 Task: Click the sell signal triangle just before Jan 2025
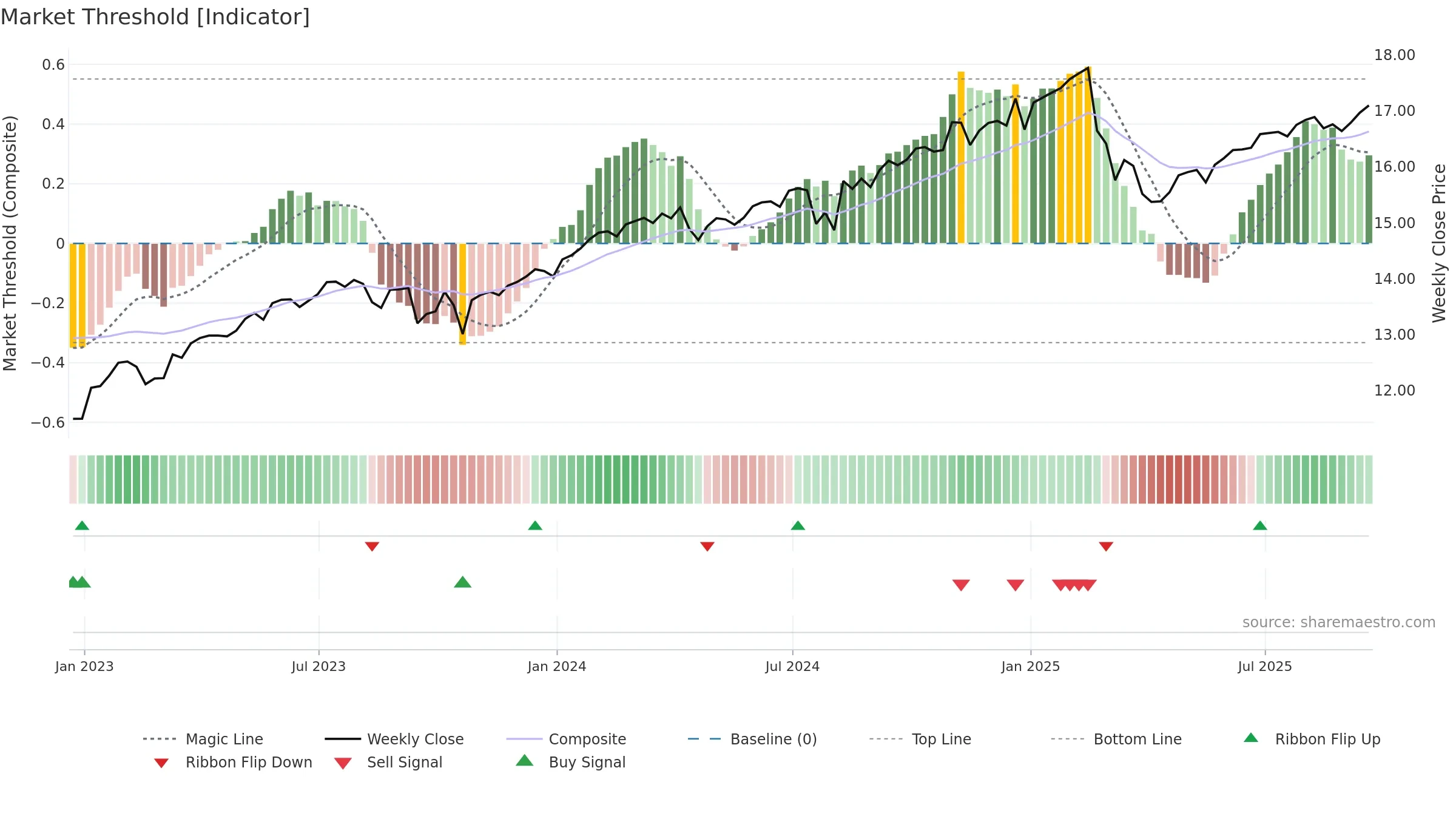[x=1016, y=585]
